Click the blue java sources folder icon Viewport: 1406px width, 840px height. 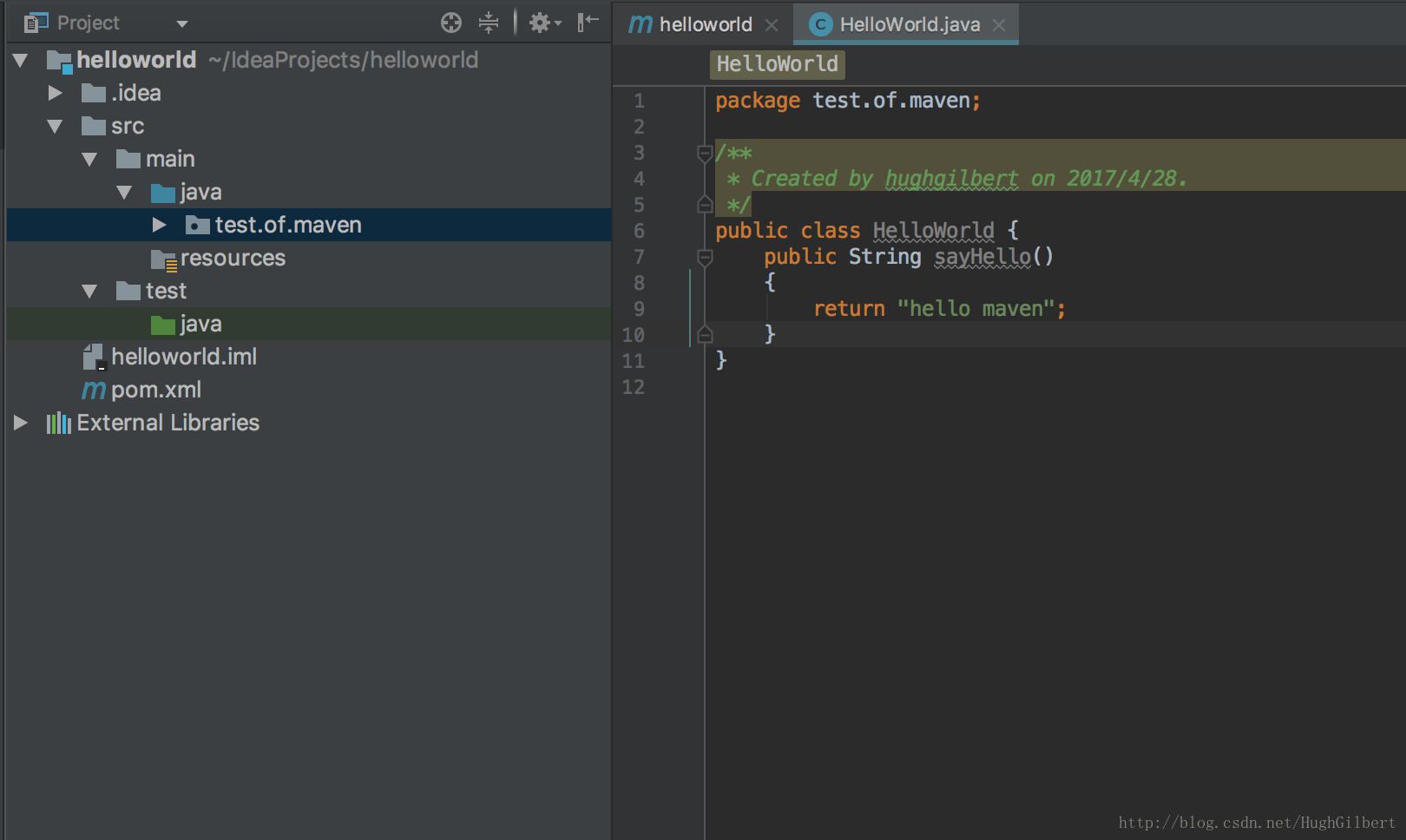click(162, 192)
